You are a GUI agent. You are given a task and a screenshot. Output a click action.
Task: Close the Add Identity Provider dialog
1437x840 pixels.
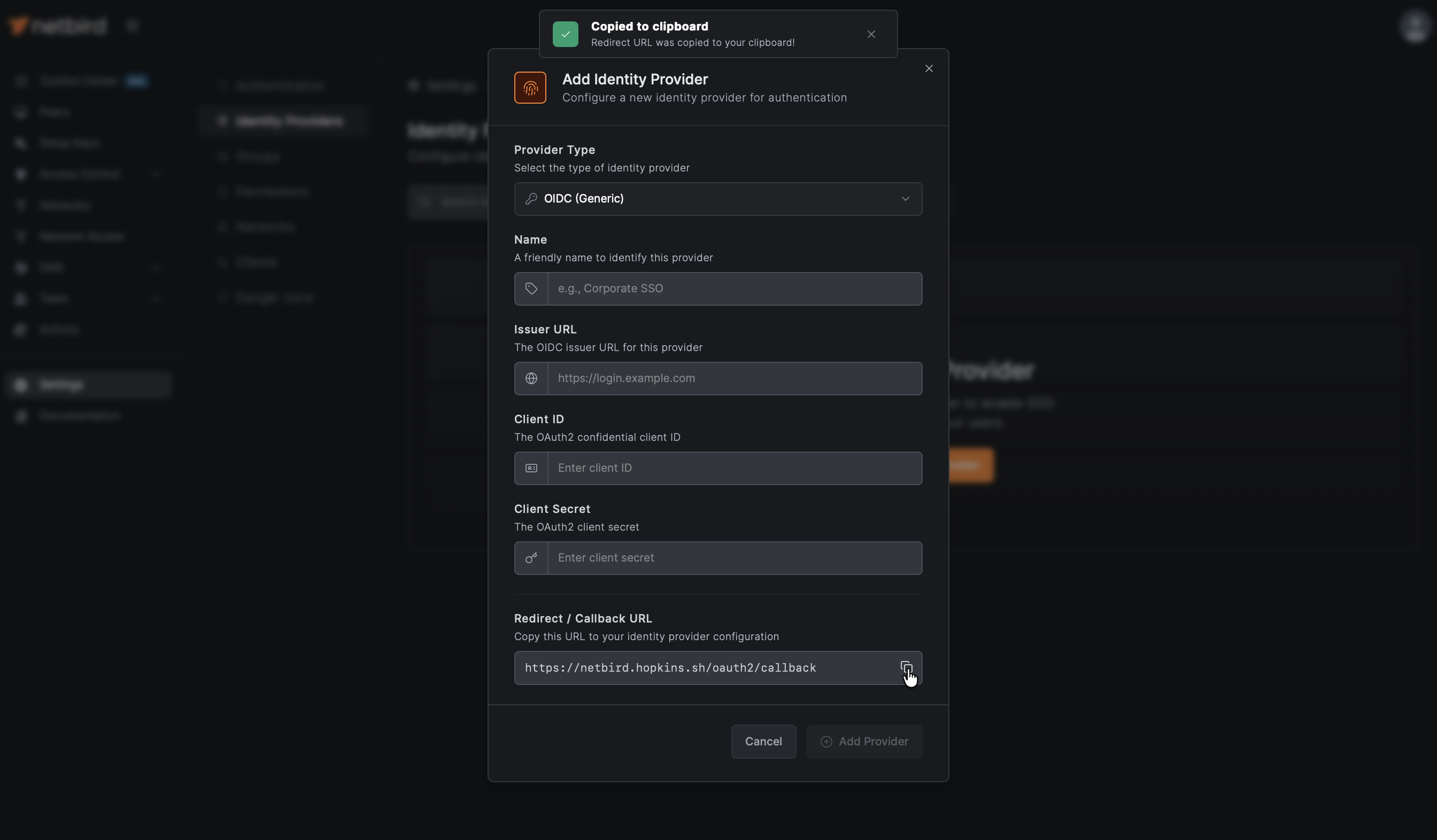click(x=929, y=68)
